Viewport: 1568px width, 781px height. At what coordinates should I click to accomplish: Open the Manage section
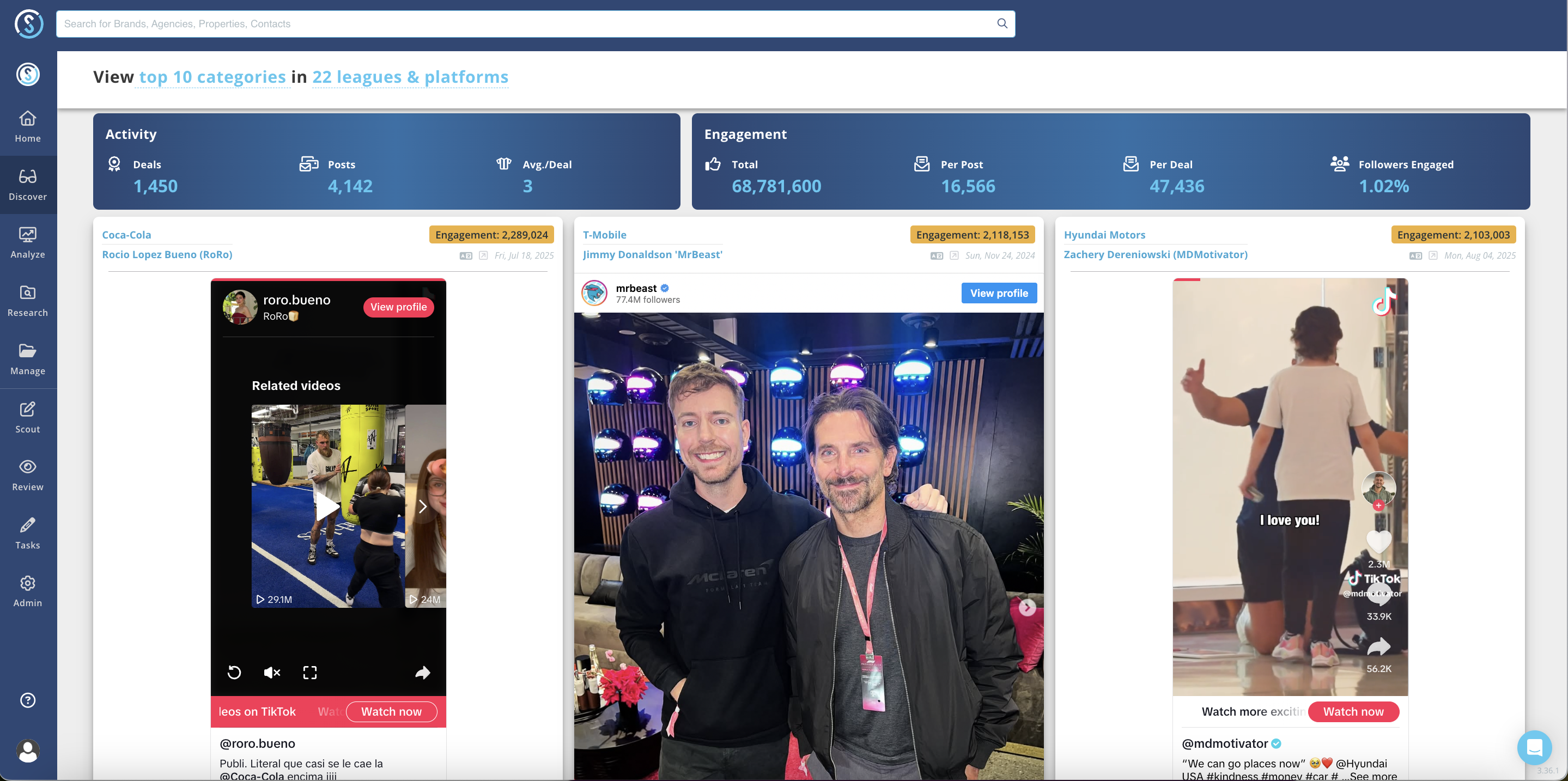coord(28,359)
